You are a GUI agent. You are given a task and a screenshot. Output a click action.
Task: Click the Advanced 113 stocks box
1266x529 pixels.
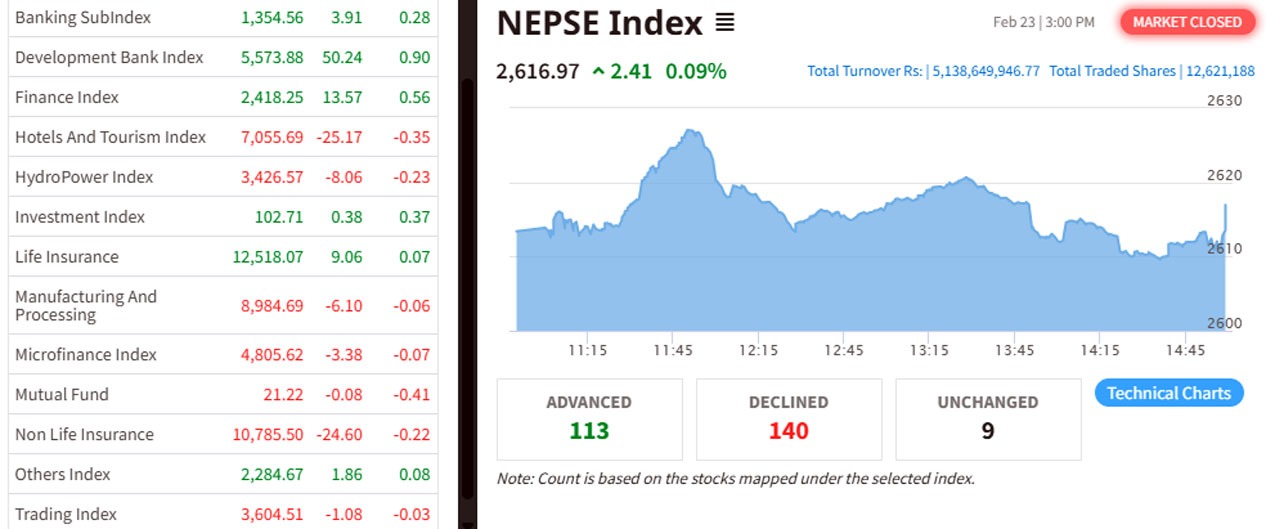tap(589, 418)
